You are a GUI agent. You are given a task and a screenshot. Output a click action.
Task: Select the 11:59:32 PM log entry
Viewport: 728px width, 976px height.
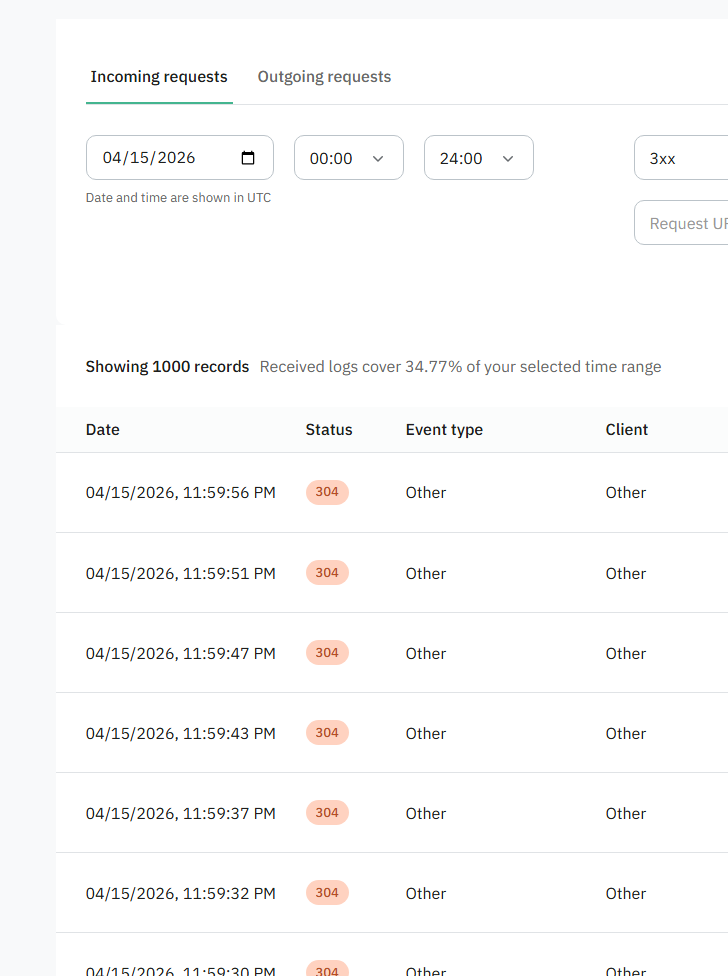pyautogui.click(x=180, y=893)
